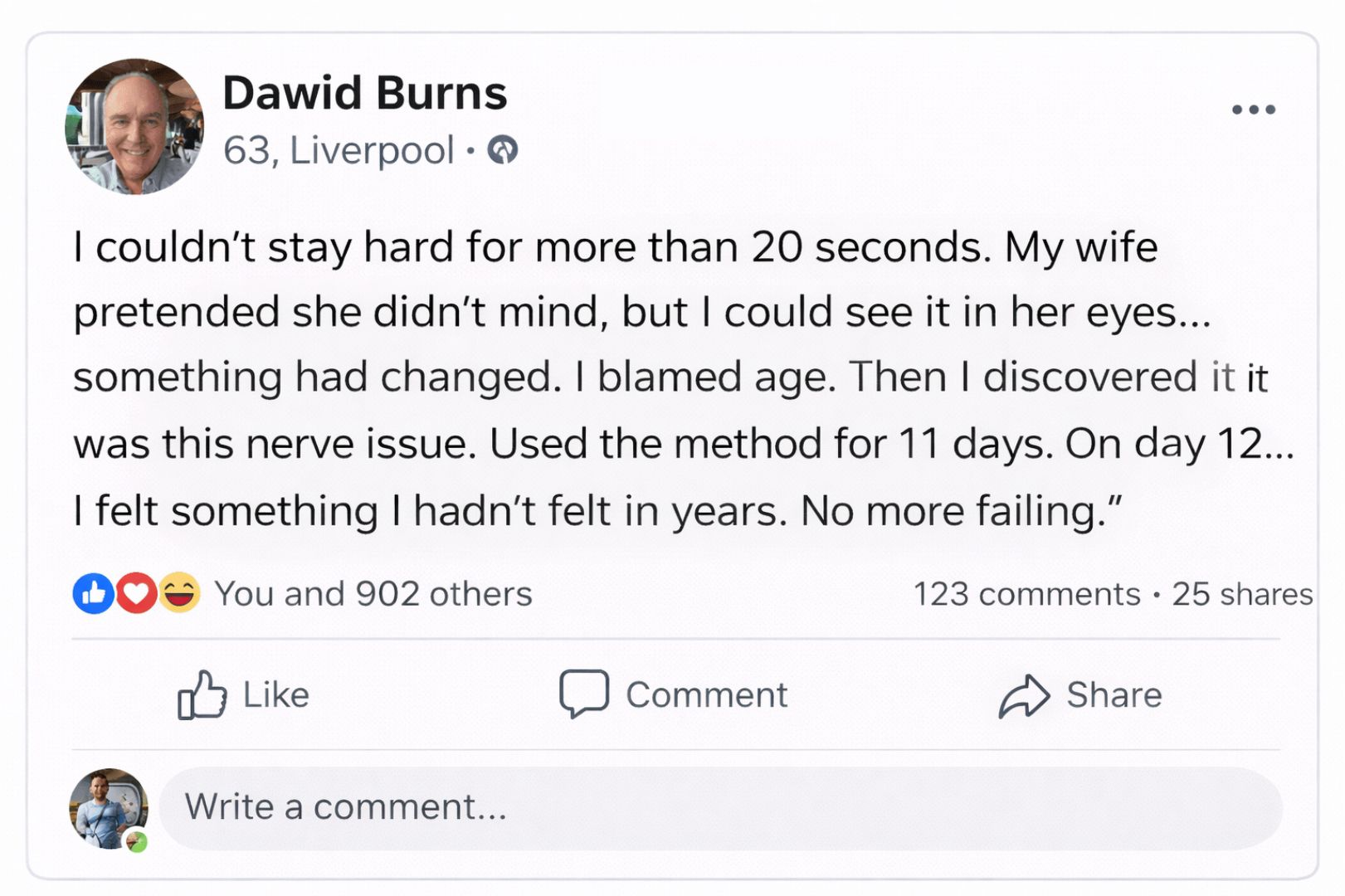
Task: Open Dawid Burns' profile via his name
Action: pos(364,93)
